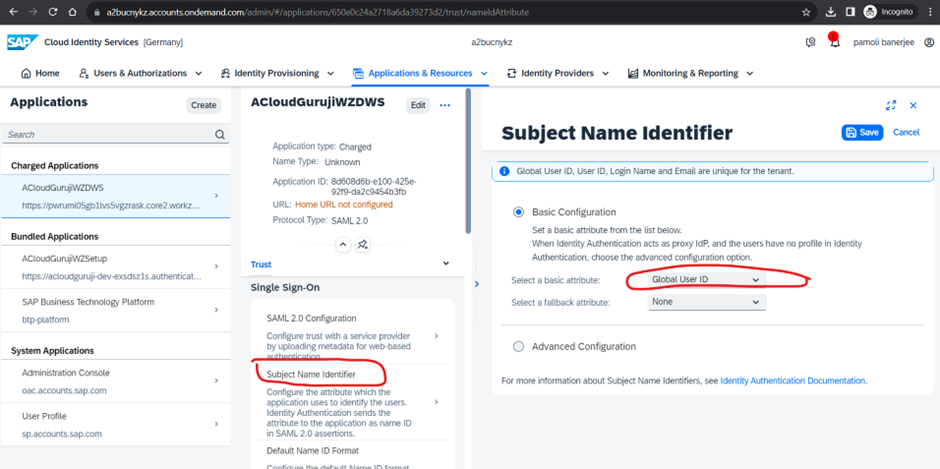Collapse the Trust section chevron
The width and height of the screenshot is (940, 469).
tap(445, 264)
